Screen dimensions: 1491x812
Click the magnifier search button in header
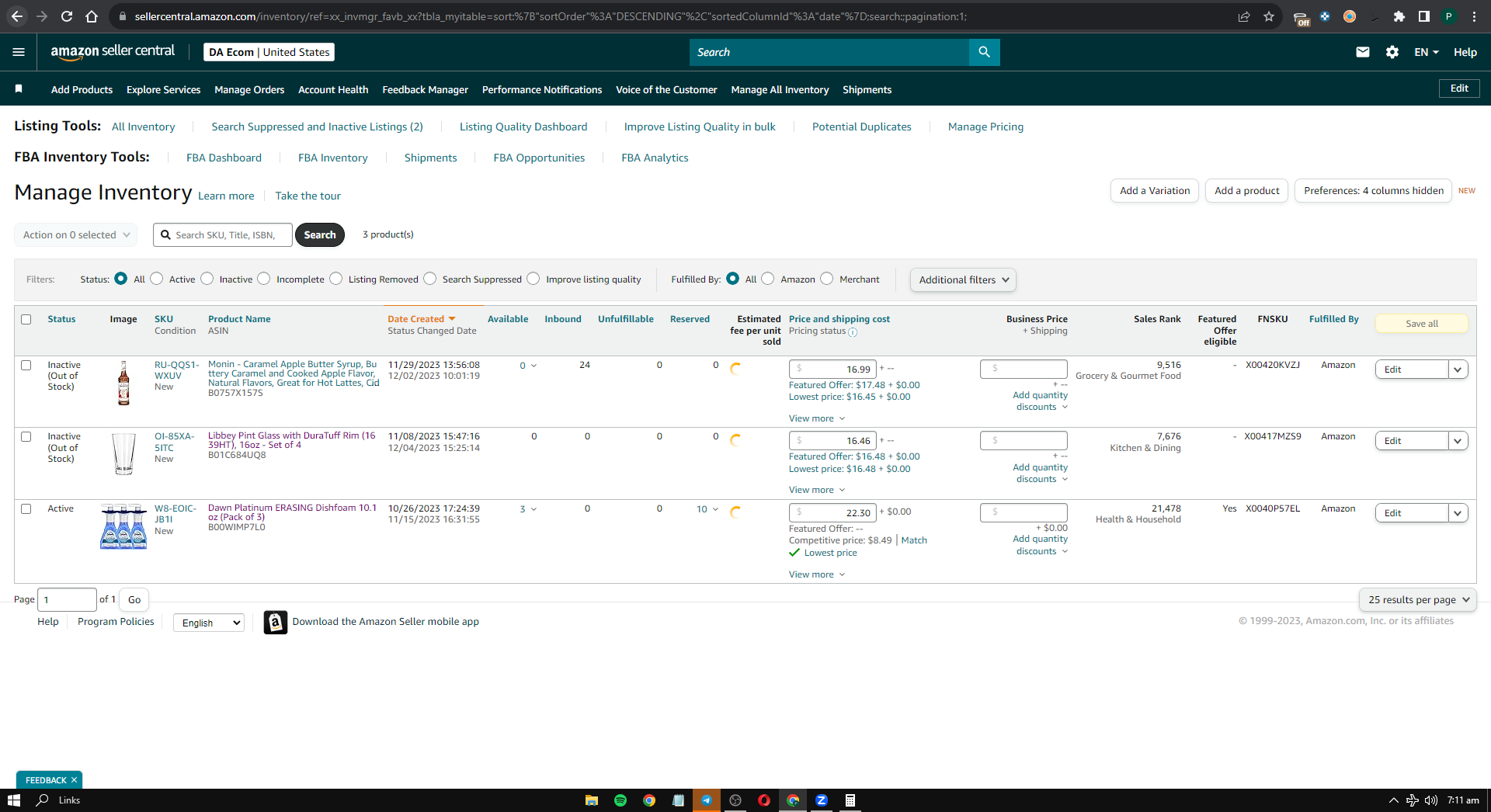point(984,52)
